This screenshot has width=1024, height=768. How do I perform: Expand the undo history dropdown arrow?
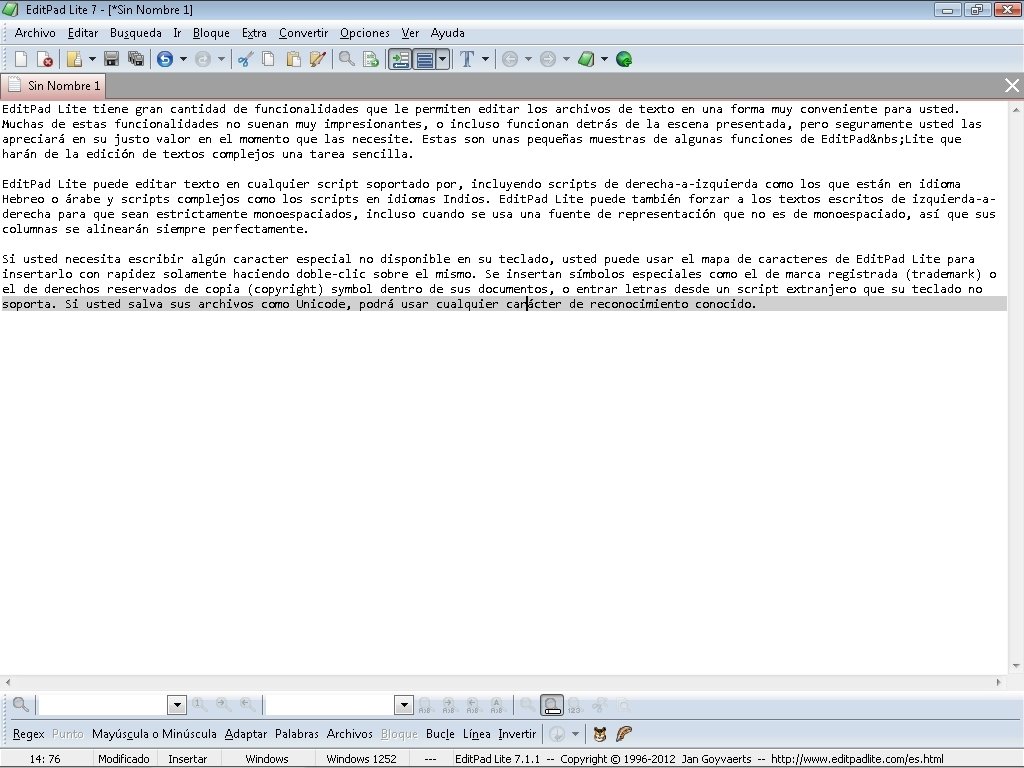point(183,59)
